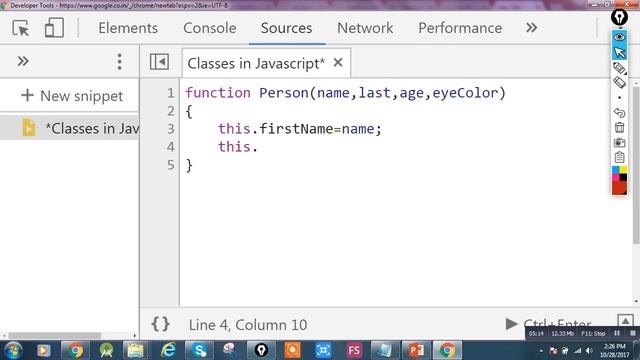Click the clipboard icon in annotation toolbar

click(619, 157)
